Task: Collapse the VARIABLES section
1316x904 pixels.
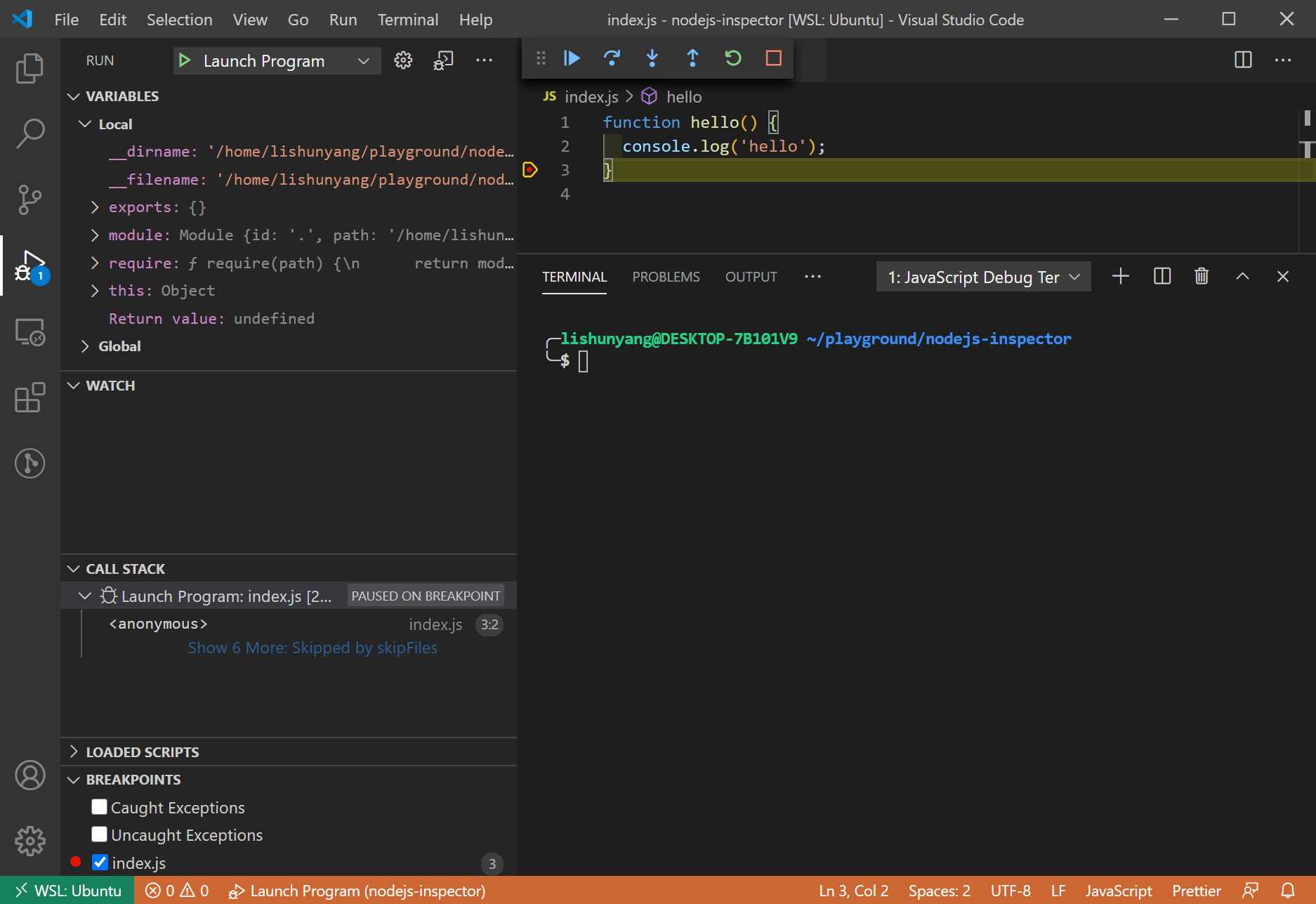Action: point(74,96)
